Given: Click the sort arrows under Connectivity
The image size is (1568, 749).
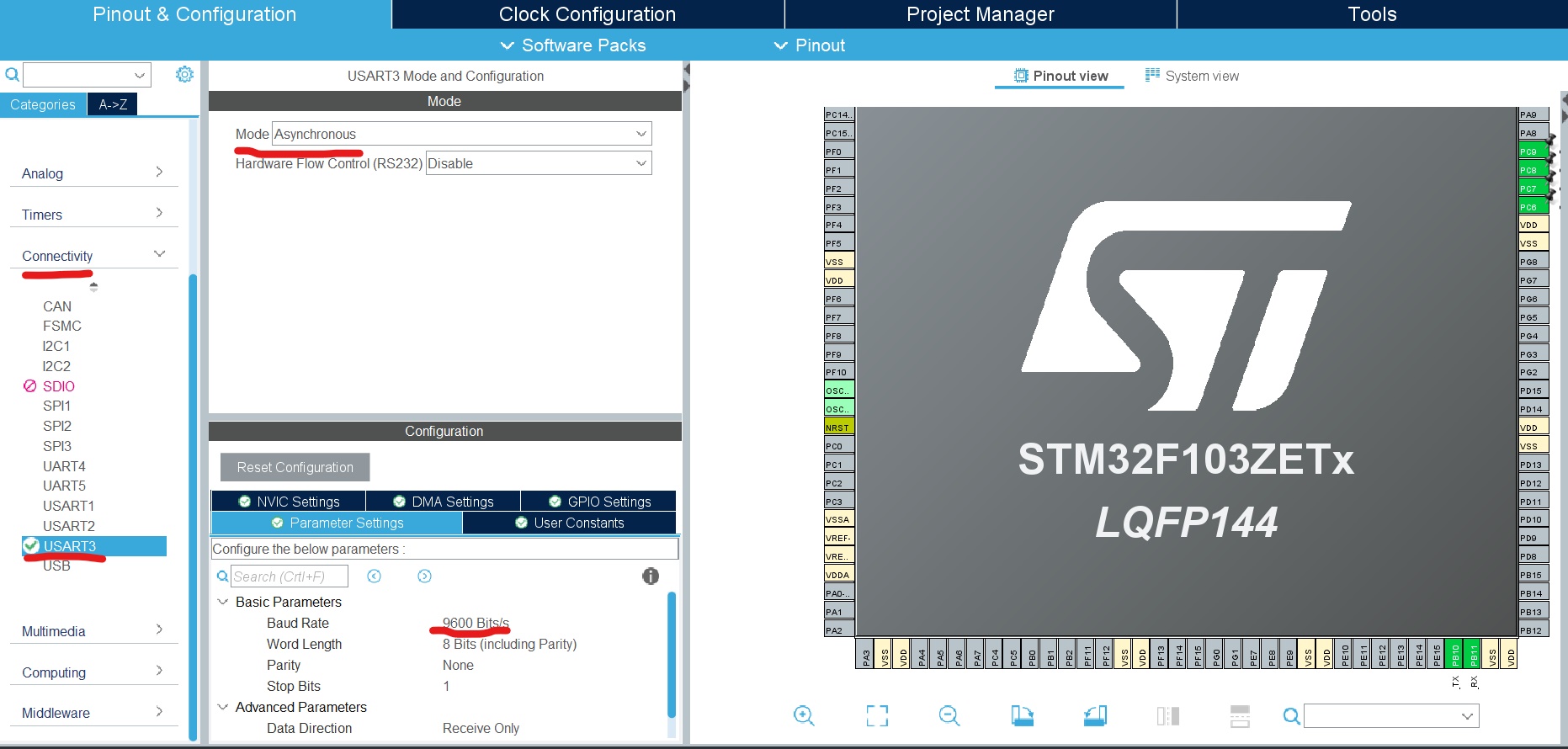Looking at the screenshot, I should pyautogui.click(x=93, y=286).
